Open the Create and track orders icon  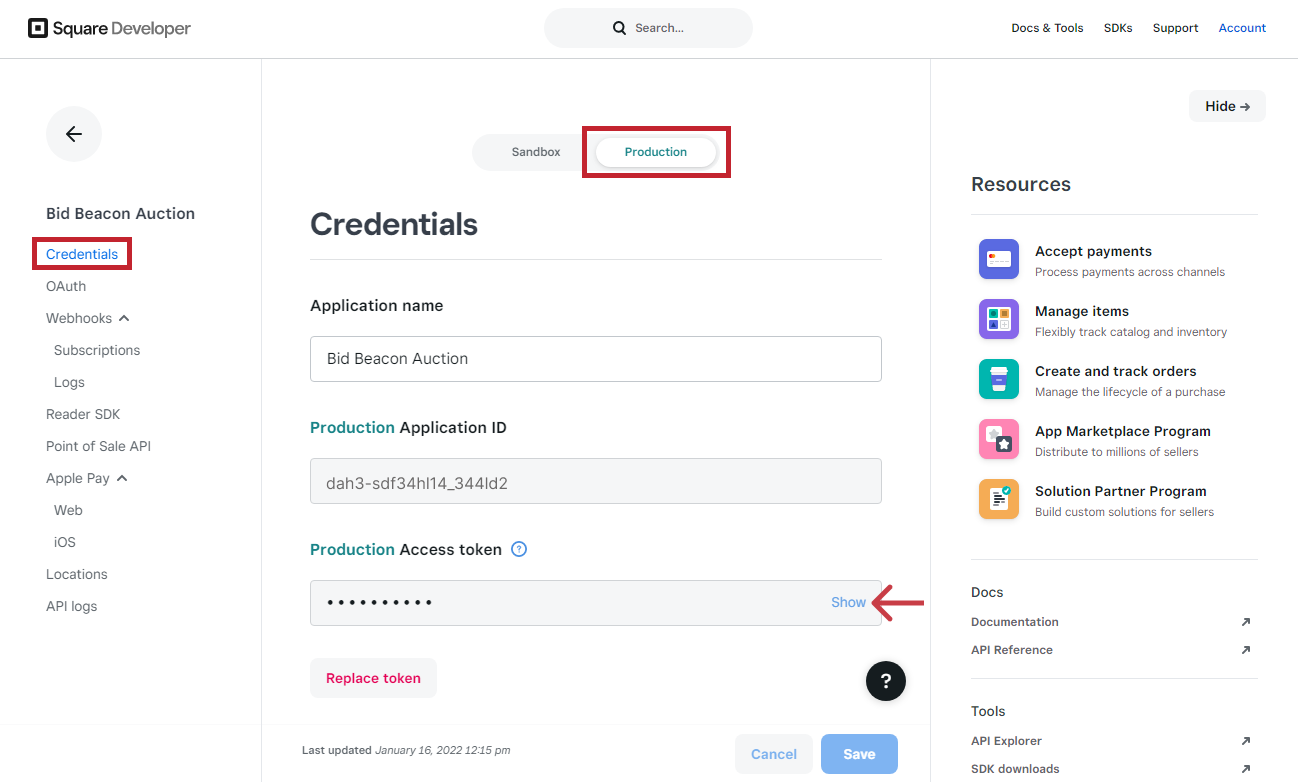click(999, 379)
